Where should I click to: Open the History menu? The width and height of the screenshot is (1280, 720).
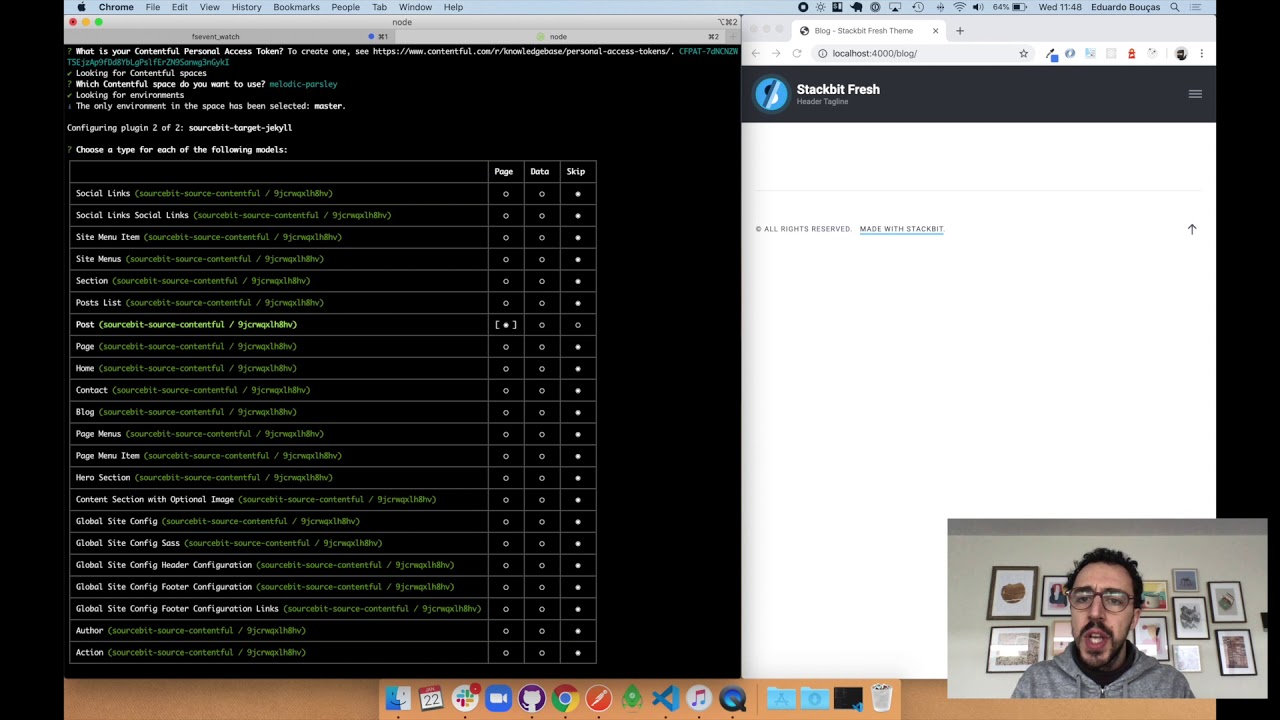pos(246,7)
